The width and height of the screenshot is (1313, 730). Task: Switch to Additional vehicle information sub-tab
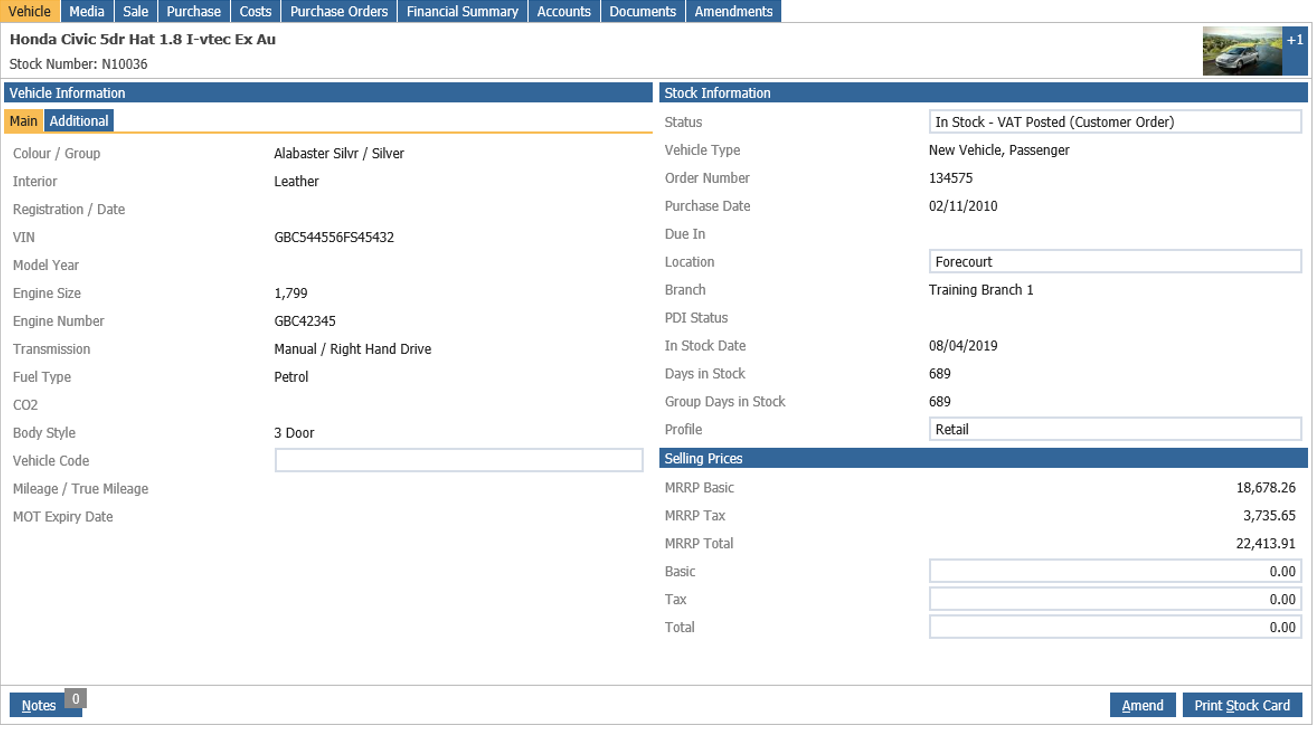coord(79,121)
